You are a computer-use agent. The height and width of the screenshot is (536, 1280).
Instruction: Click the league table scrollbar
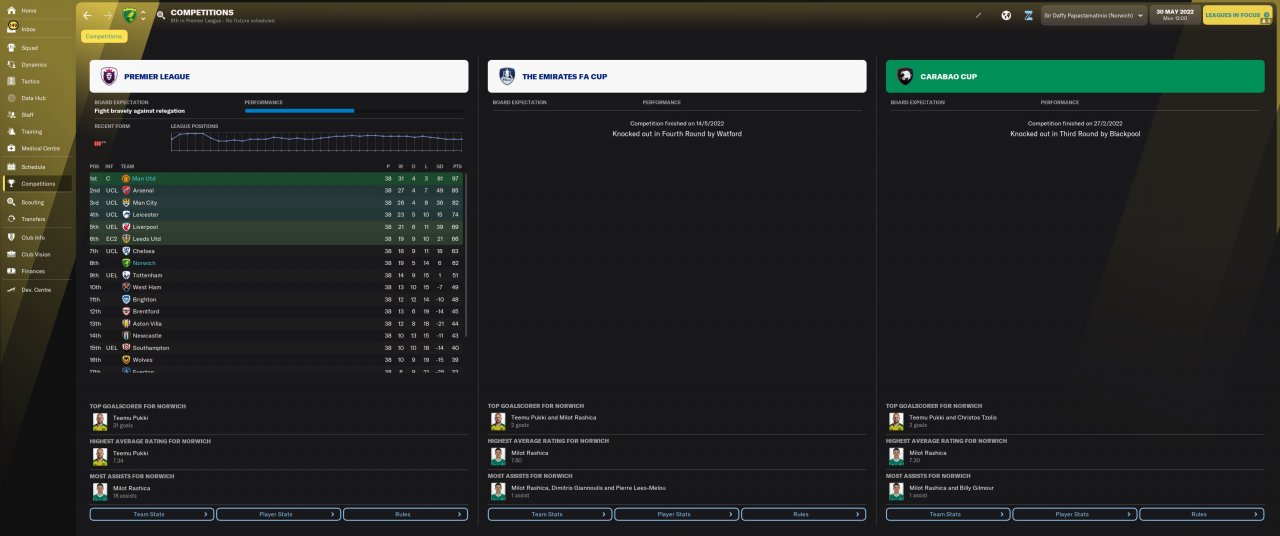[x=466, y=255]
